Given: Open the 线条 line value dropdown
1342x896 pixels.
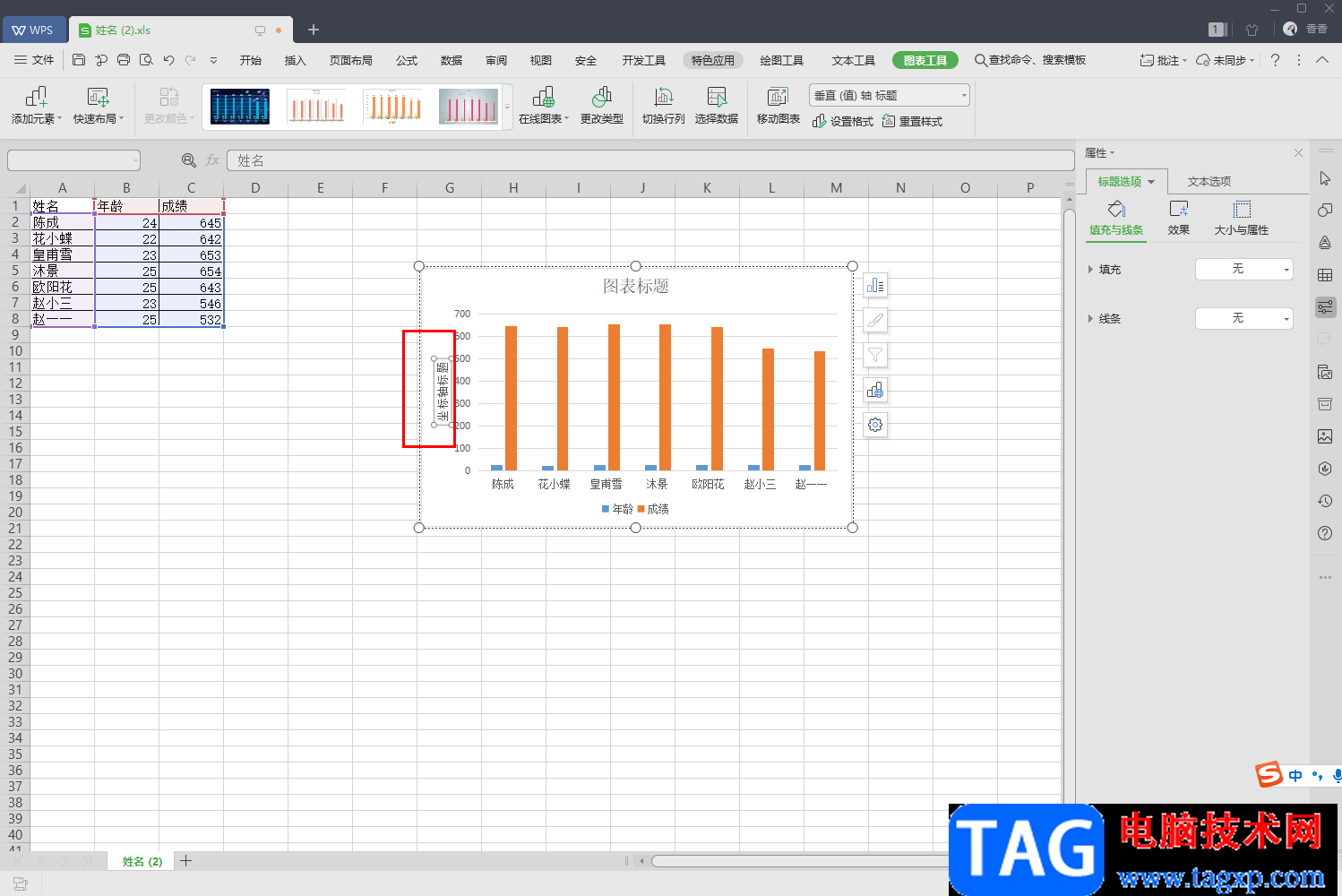Looking at the screenshot, I should (x=1244, y=318).
